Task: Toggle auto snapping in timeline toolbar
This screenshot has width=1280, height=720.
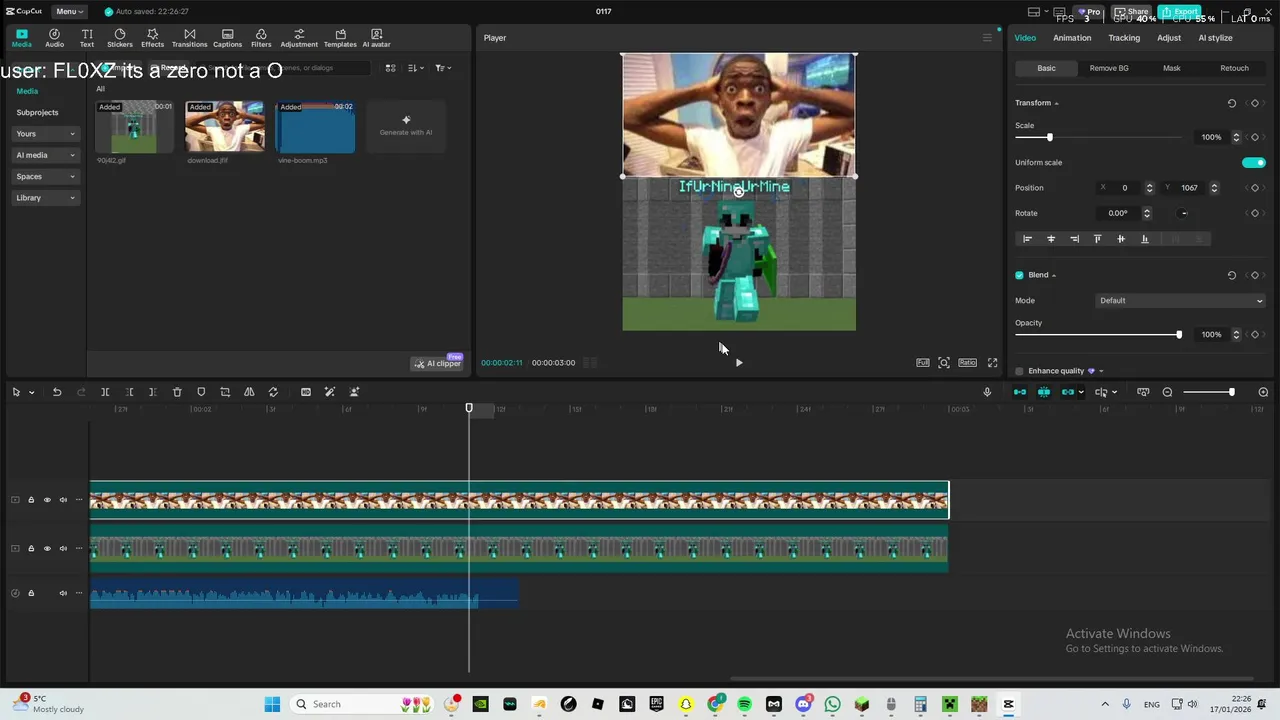Action: (x=1044, y=392)
